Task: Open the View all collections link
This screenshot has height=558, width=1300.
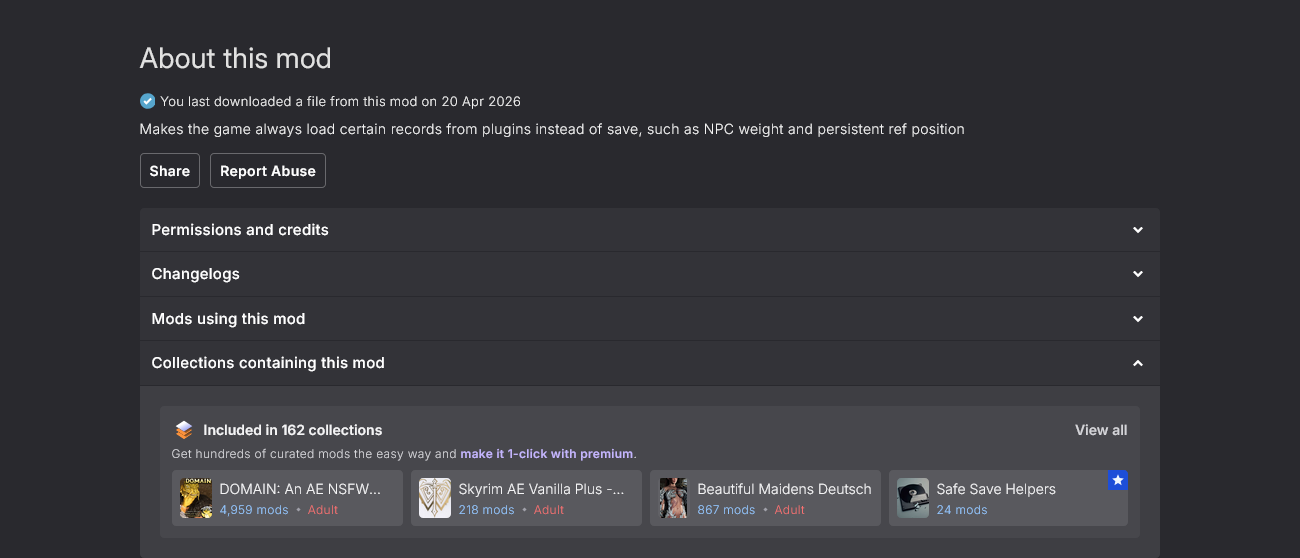Action: (1101, 430)
